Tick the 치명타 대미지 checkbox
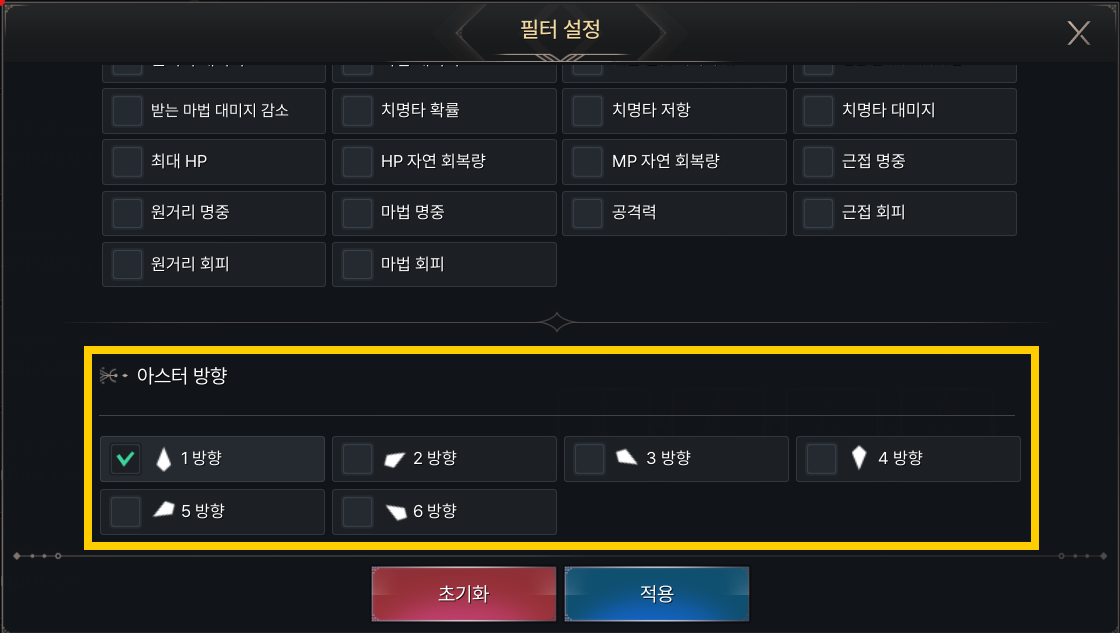Viewport: 1120px width, 633px height. [818, 110]
